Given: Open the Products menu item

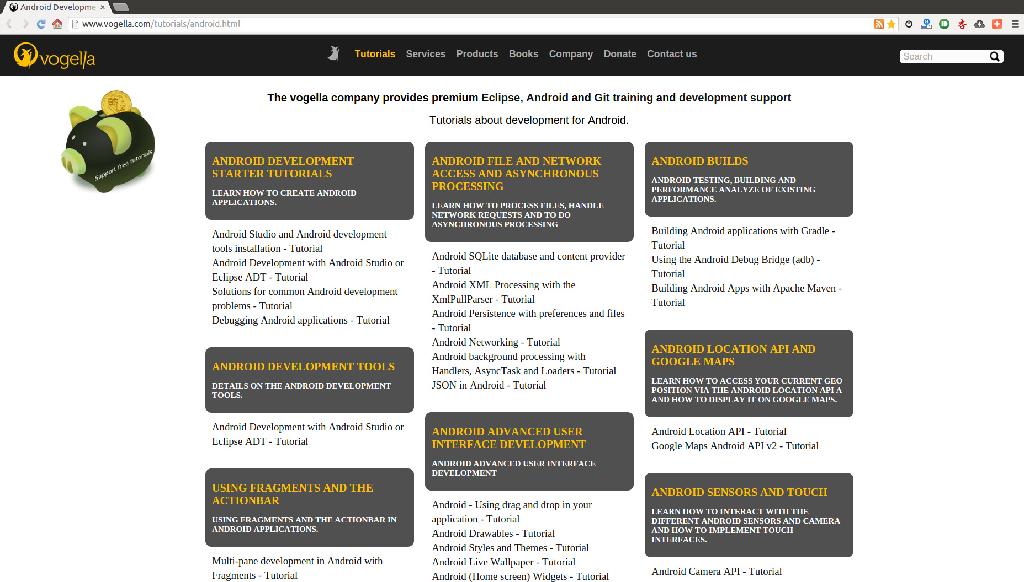Looking at the screenshot, I should (477, 54).
